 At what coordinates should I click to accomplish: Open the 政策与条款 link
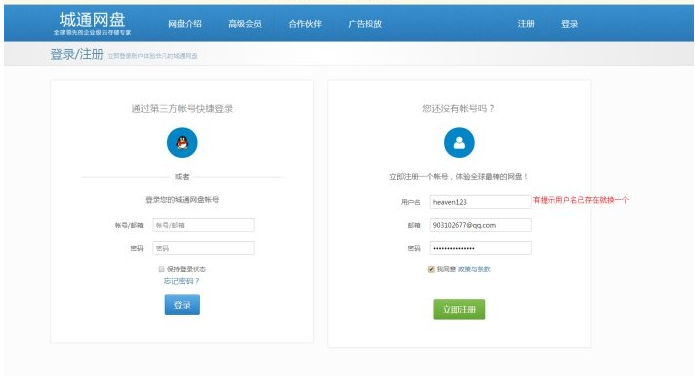point(474,269)
